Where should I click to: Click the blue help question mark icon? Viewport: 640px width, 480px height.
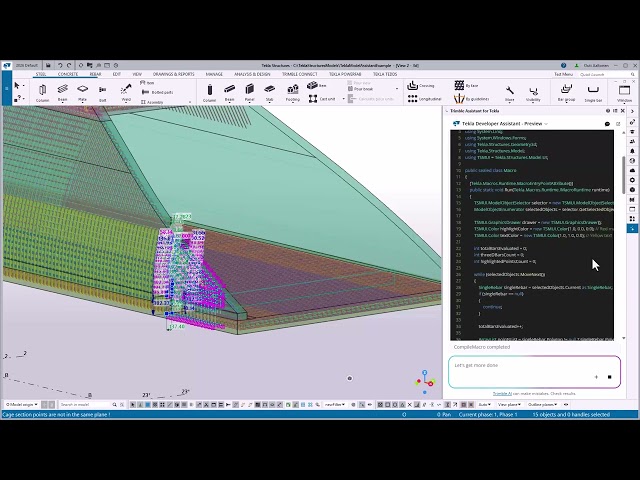point(564,65)
